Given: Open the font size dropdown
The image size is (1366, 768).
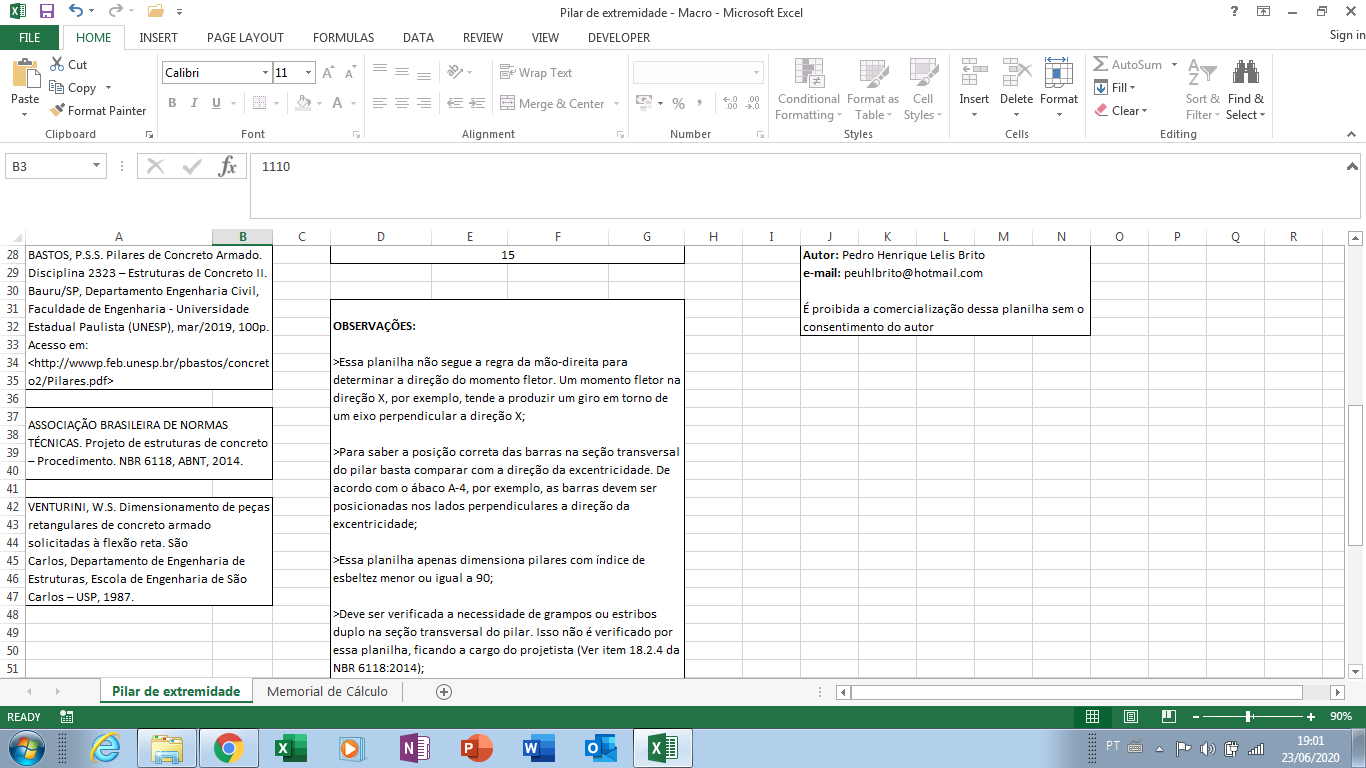Looking at the screenshot, I should [309, 73].
